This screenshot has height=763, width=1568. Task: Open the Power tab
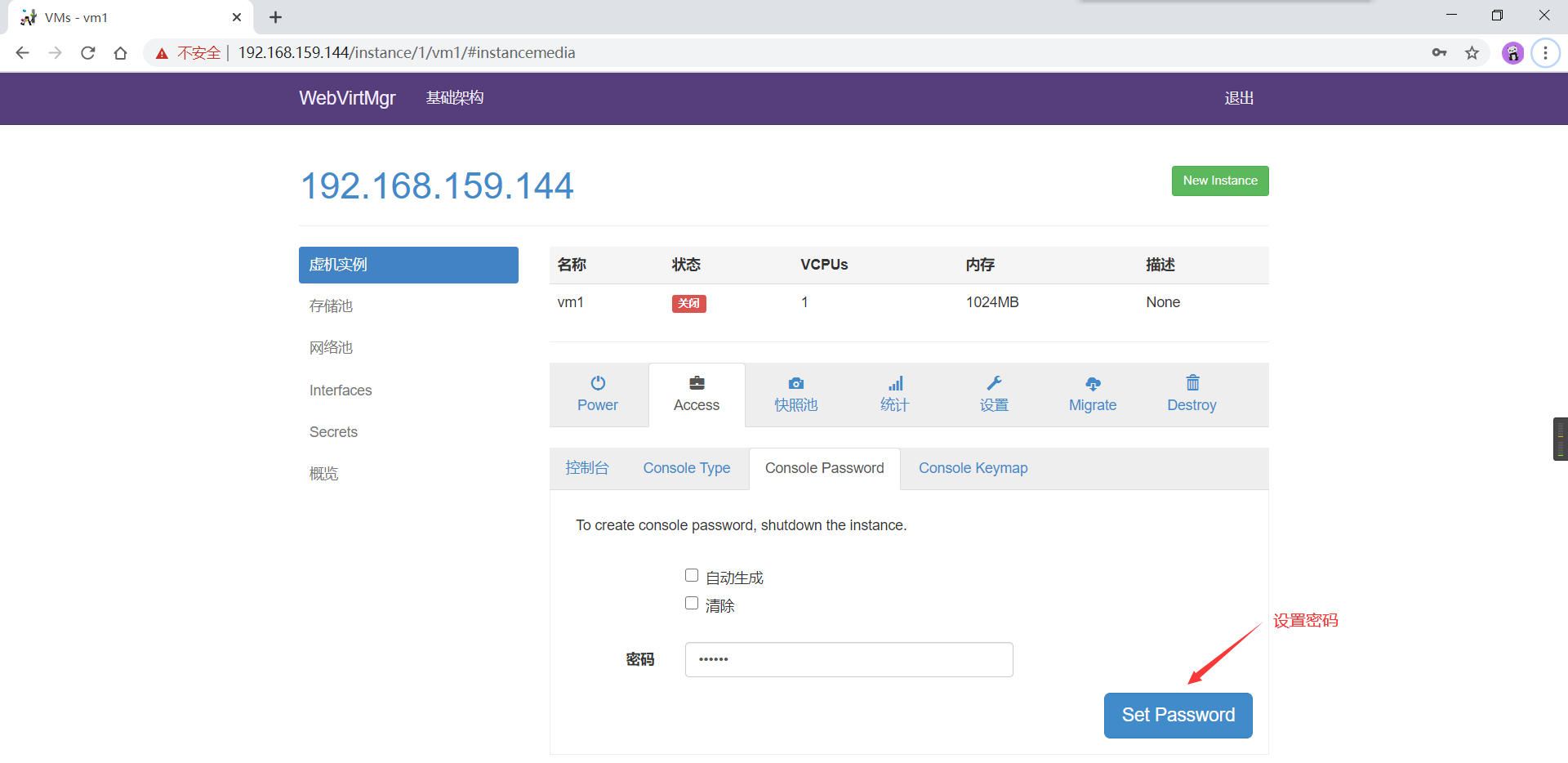tap(598, 395)
